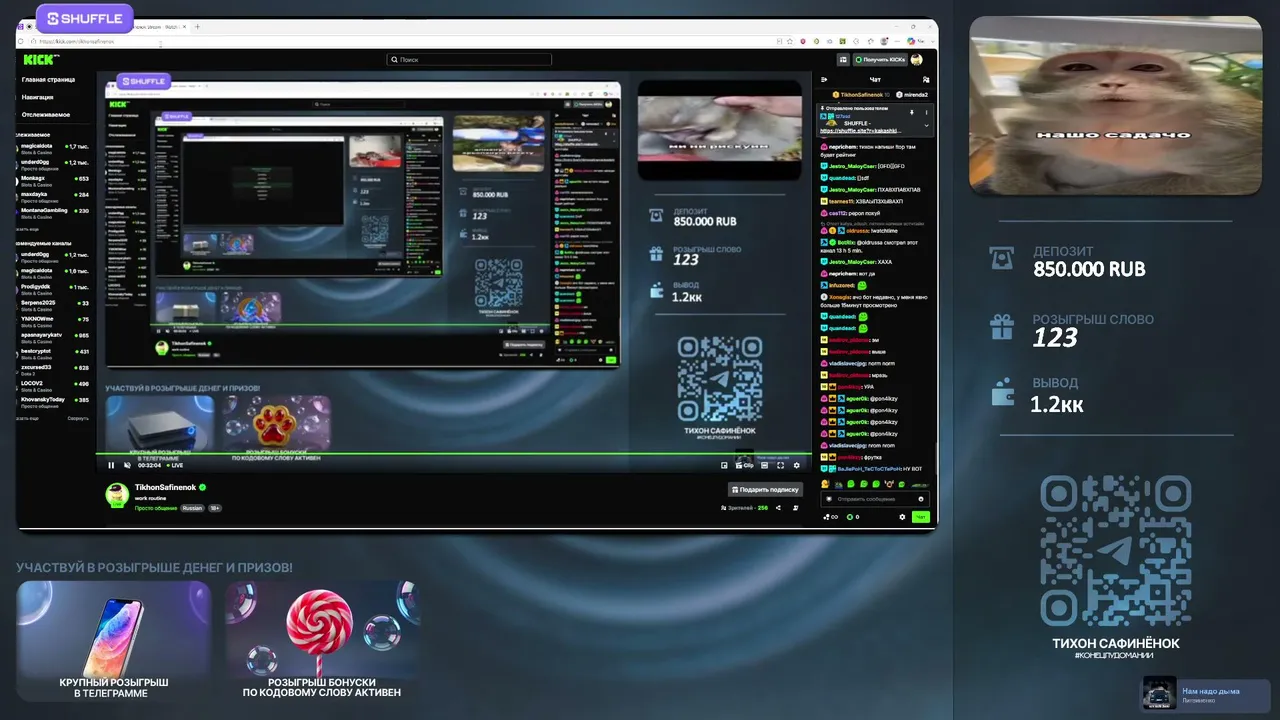Screen dimensions: 1280x720
Task: Open the emoji picker in the chat input
Action: point(921,498)
